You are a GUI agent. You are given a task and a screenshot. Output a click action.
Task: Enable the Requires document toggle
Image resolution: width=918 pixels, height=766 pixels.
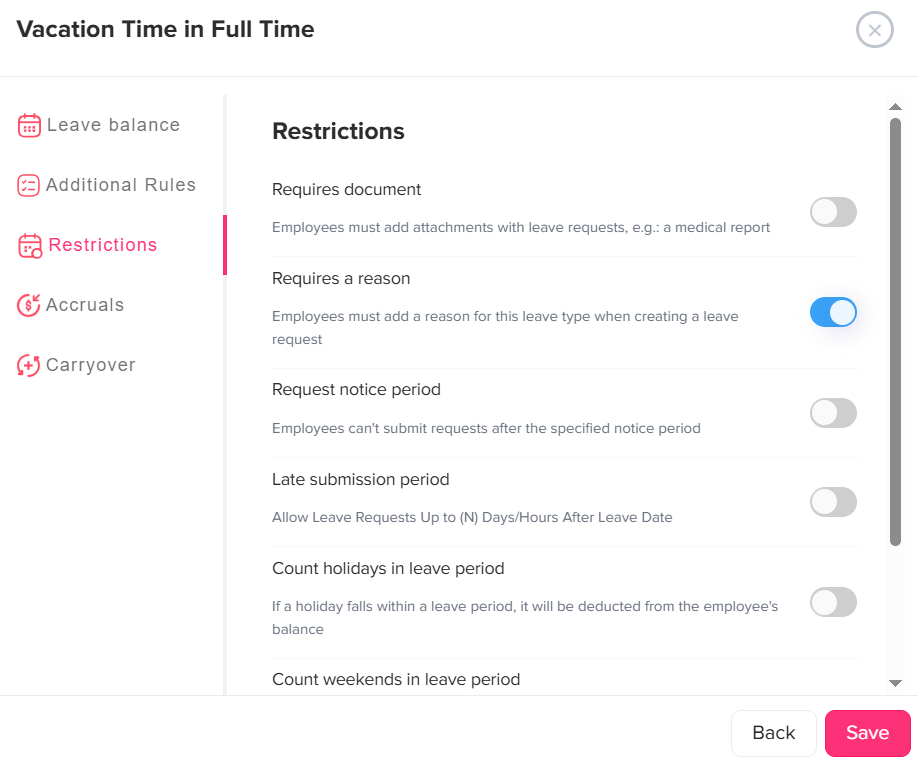pos(833,212)
